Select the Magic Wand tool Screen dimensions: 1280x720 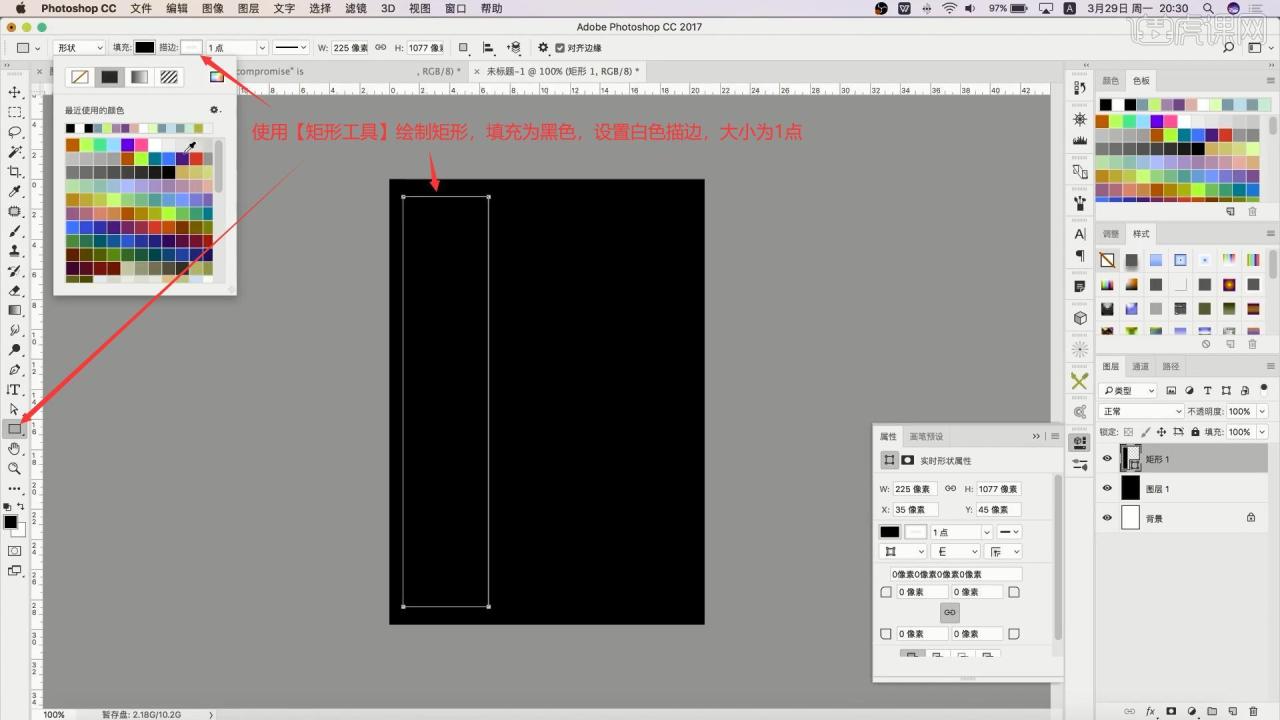click(15, 152)
